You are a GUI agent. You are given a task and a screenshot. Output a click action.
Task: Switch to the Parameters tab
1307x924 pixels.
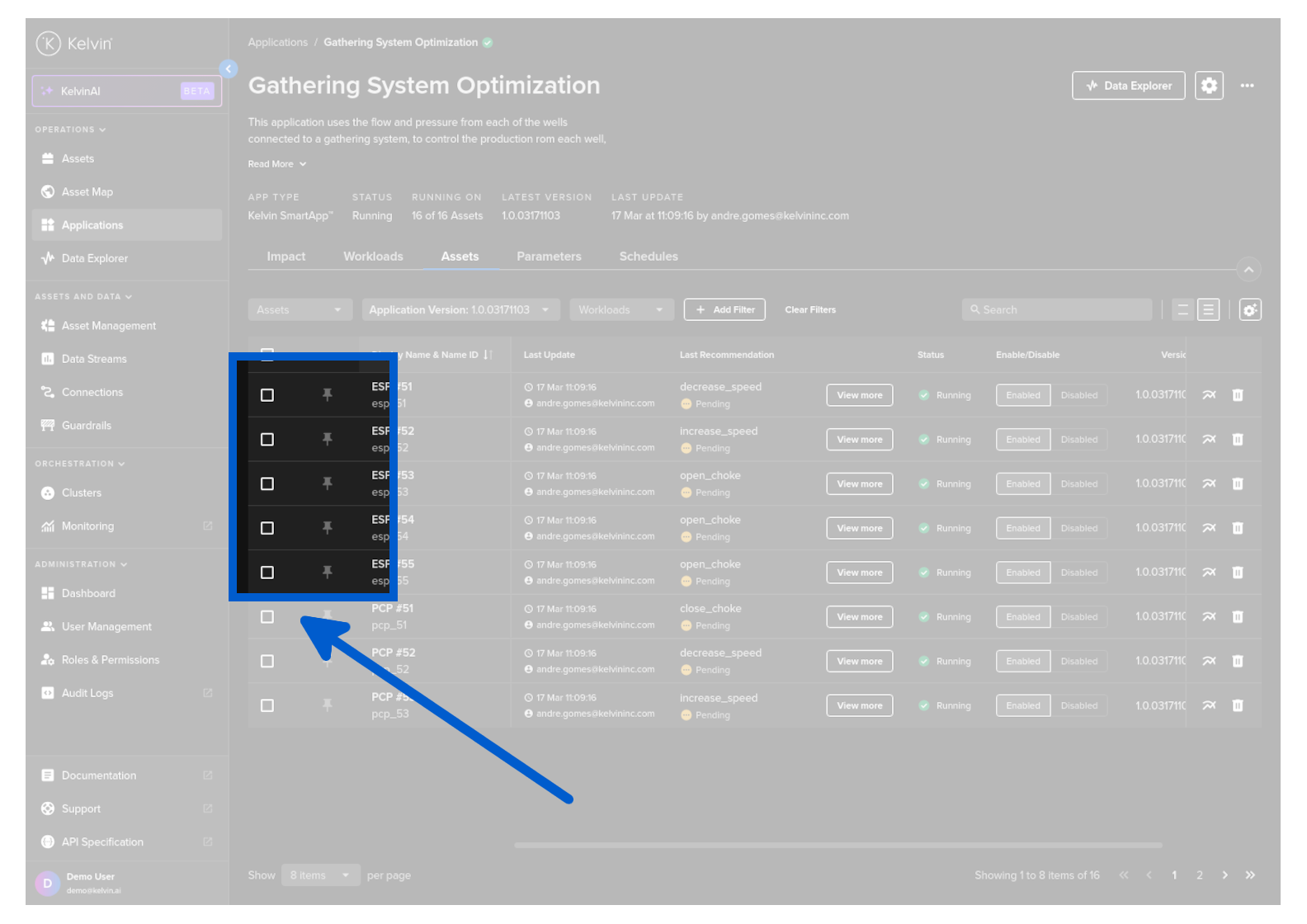(x=549, y=257)
